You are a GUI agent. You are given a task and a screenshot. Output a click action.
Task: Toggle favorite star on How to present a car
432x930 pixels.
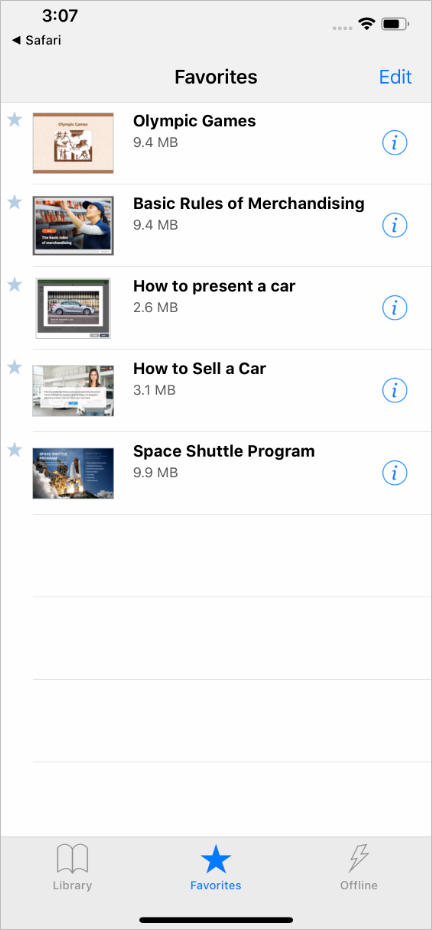(14, 285)
